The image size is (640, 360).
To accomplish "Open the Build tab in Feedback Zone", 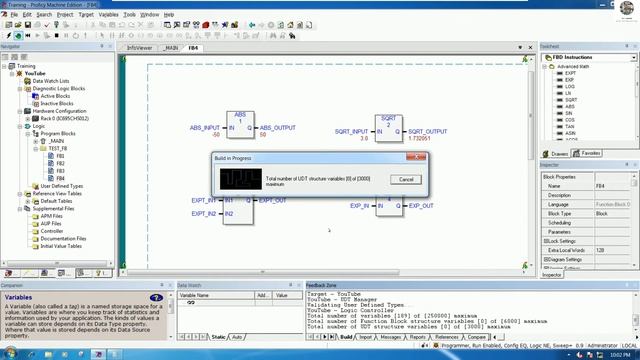I will [346, 337].
